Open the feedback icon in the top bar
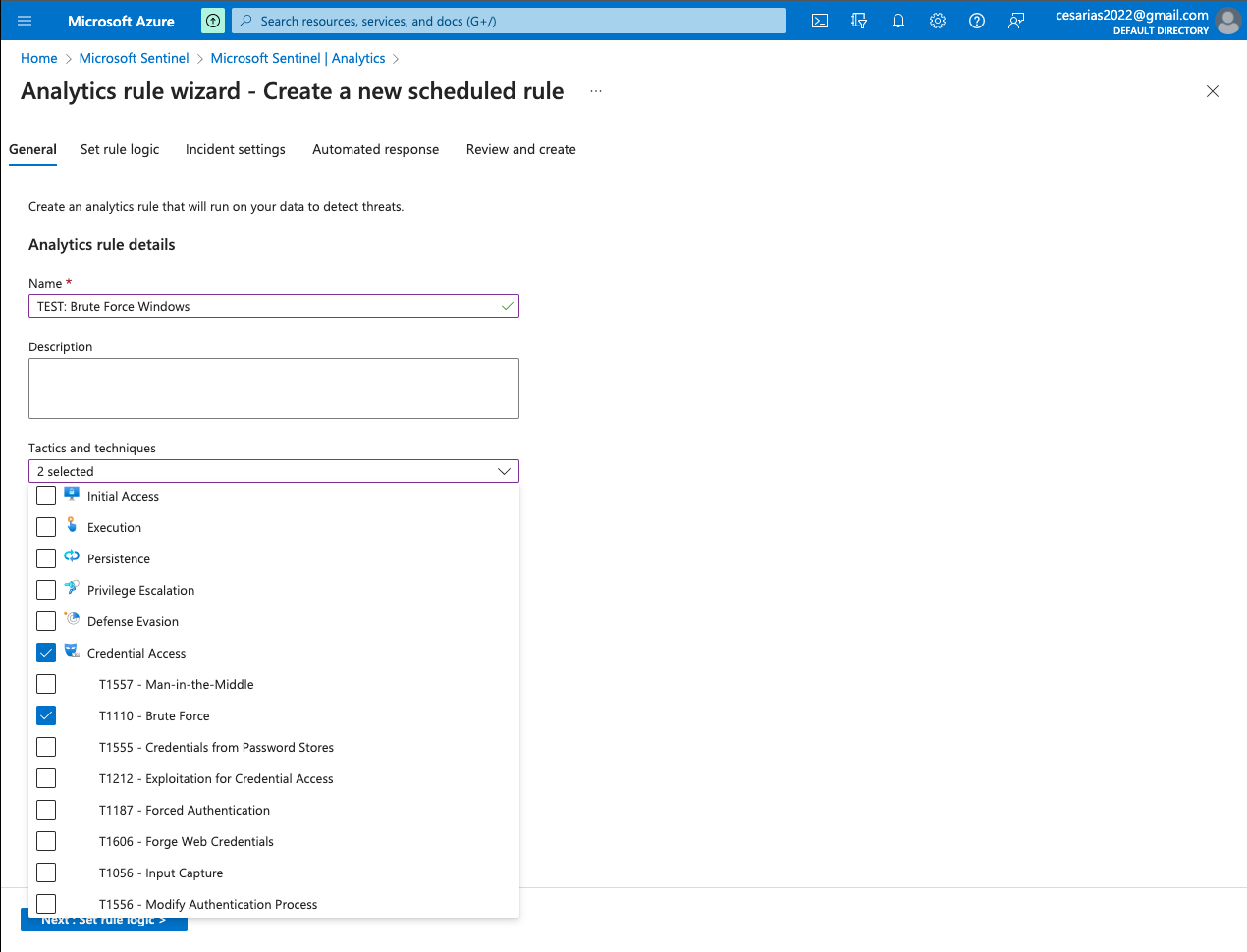 [1016, 21]
